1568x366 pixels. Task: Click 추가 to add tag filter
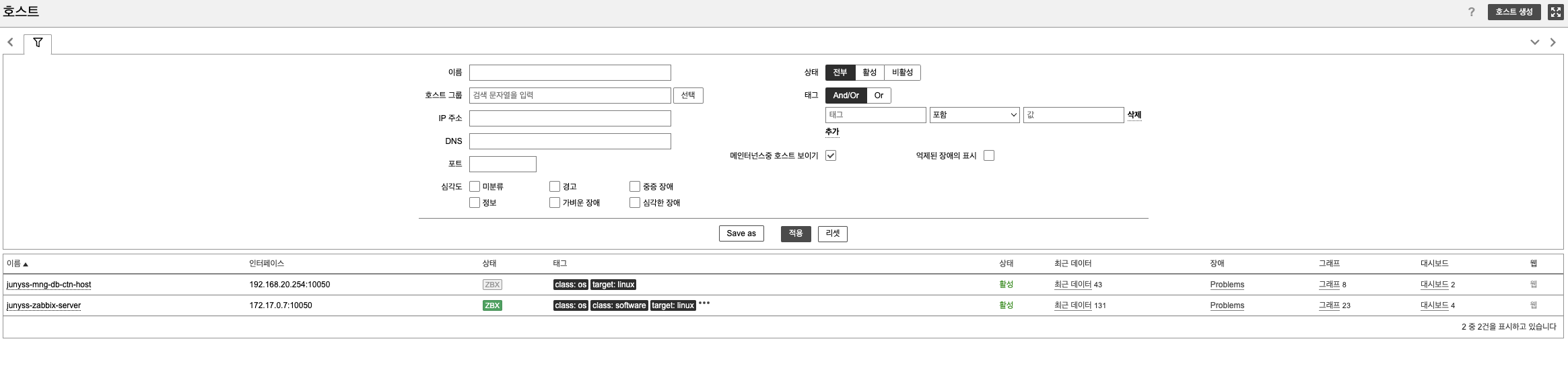832,132
